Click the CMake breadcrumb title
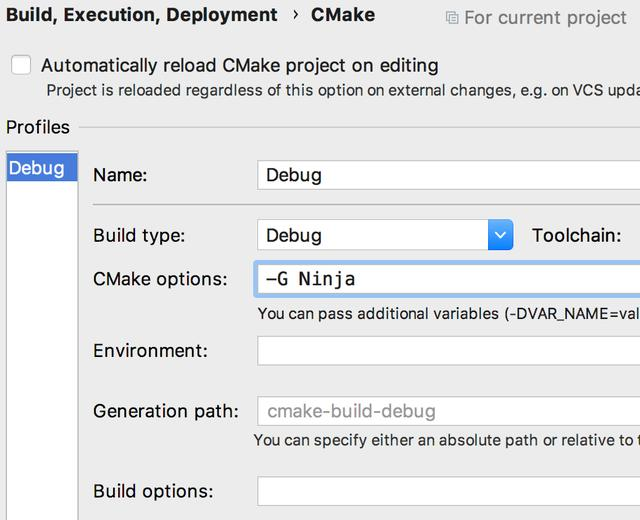640x520 pixels. pyautogui.click(x=343, y=15)
